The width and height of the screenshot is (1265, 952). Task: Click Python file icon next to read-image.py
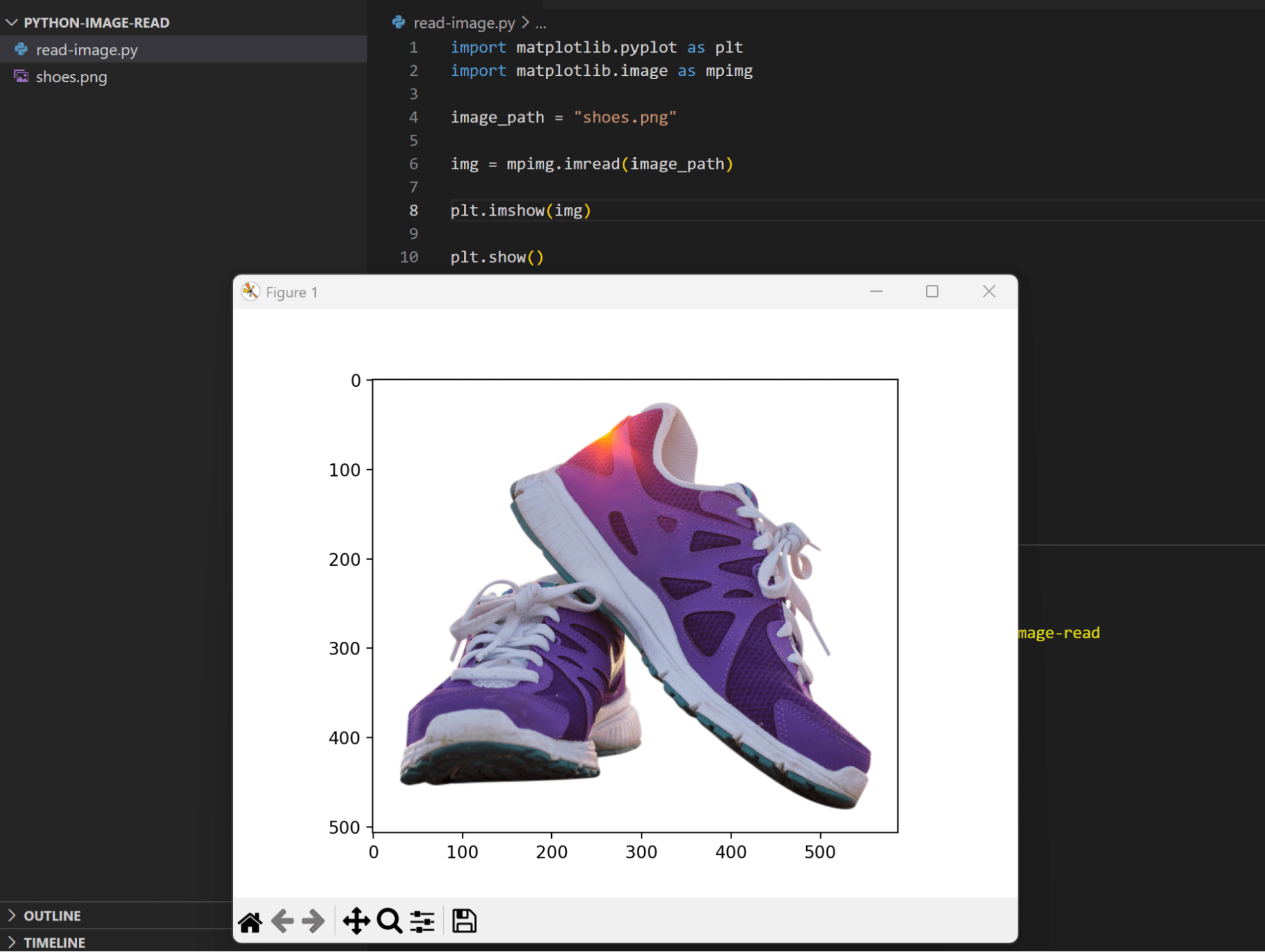click(x=22, y=49)
